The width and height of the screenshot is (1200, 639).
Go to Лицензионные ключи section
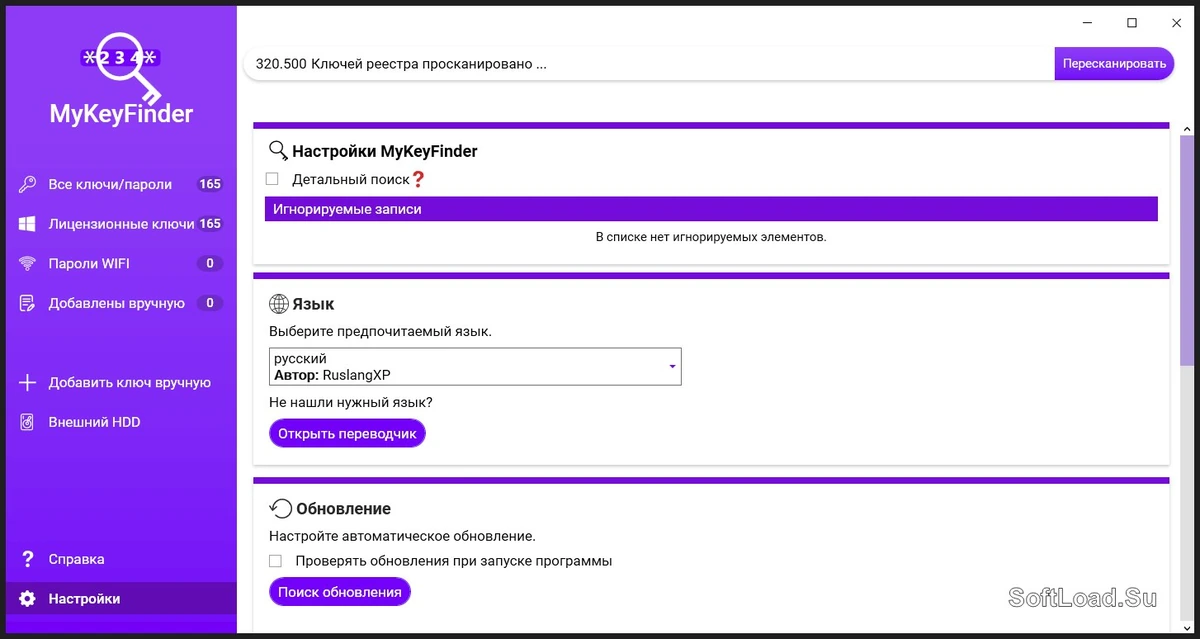coord(121,224)
